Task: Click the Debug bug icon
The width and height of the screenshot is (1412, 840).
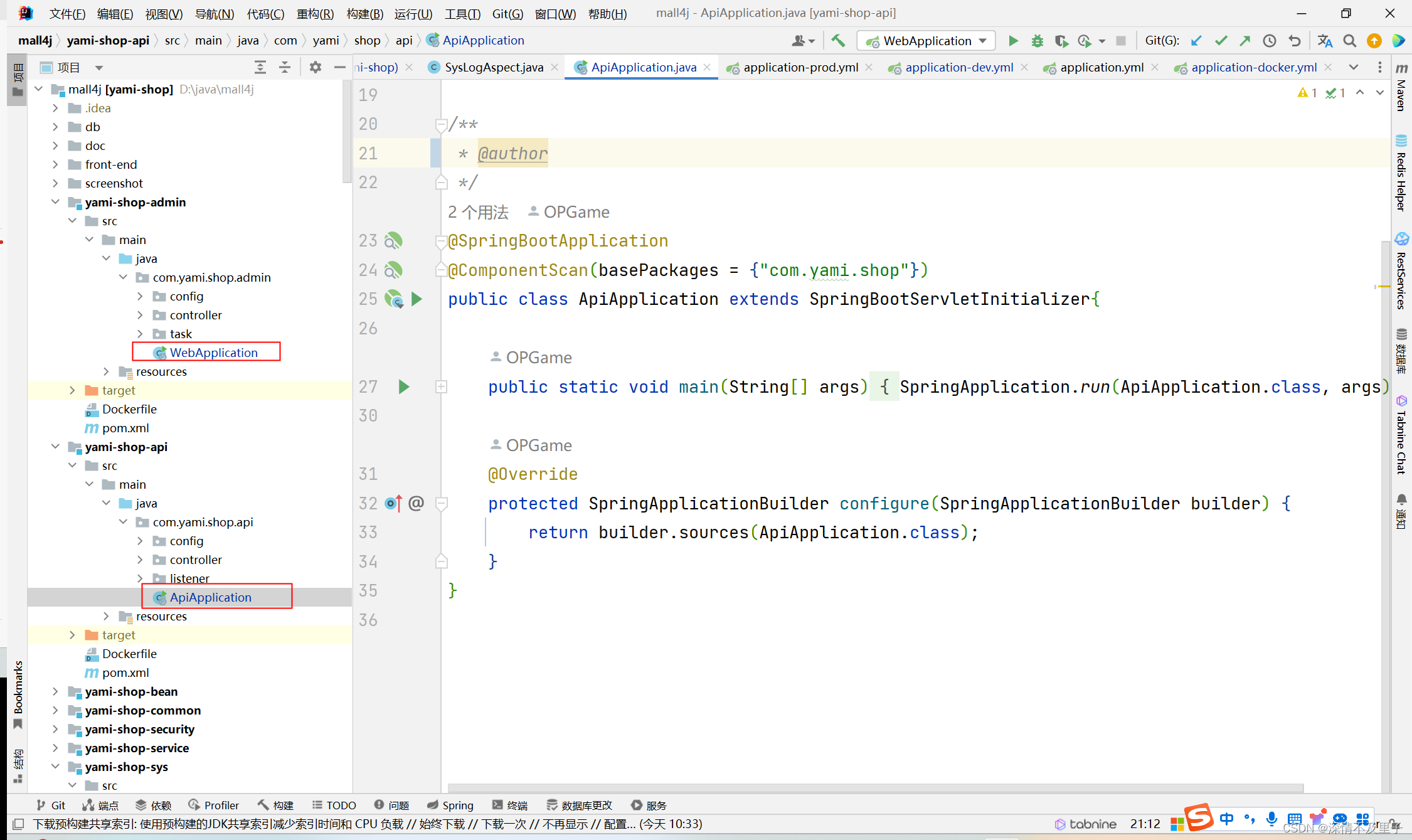Action: tap(1038, 41)
